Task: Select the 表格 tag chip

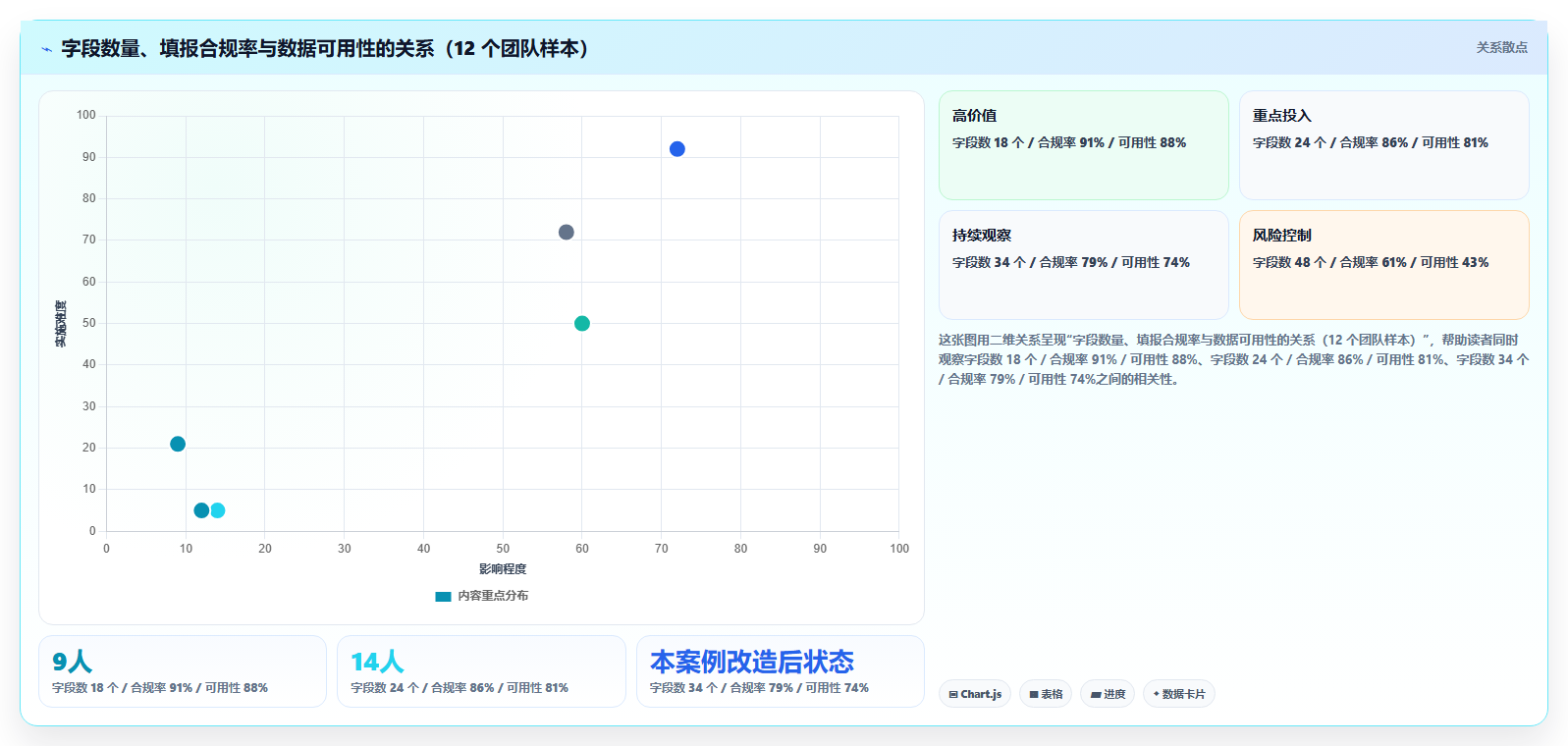Action: (x=1046, y=694)
